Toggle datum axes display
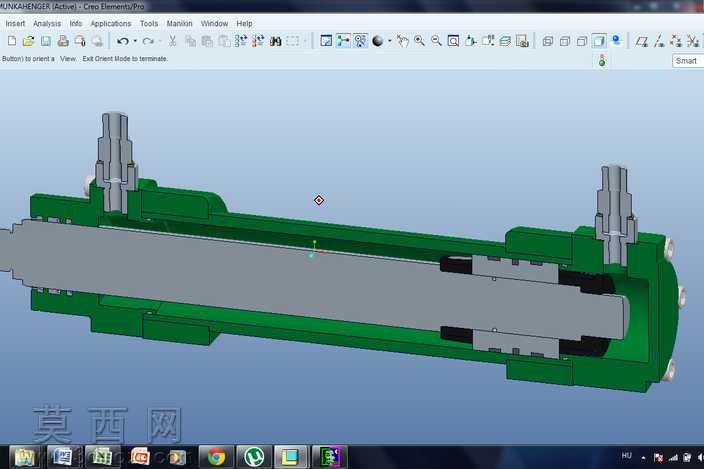The image size is (704, 469). (x=659, y=41)
